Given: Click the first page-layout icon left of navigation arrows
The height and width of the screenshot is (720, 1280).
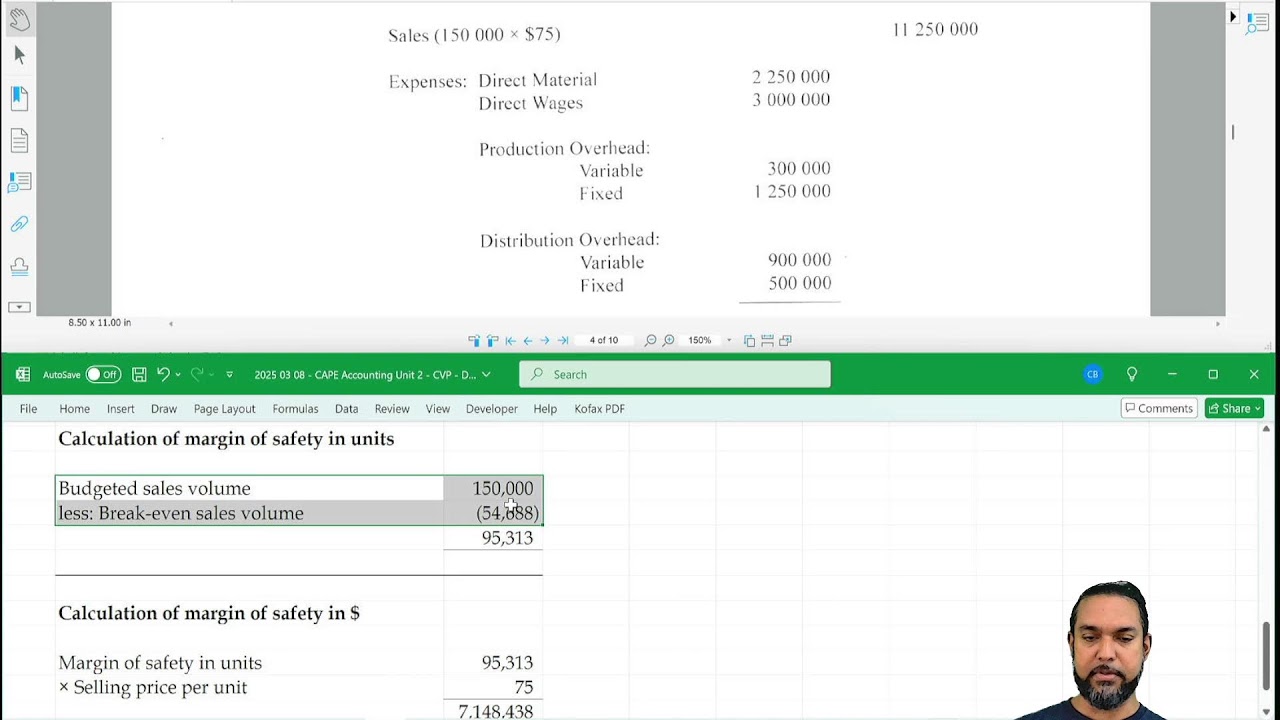Looking at the screenshot, I should [x=474, y=341].
